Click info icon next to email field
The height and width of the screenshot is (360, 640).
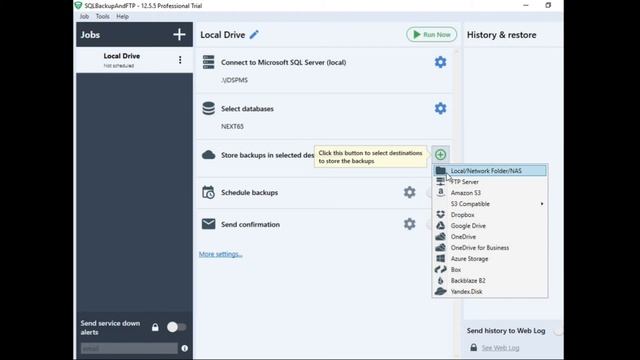[184, 348]
